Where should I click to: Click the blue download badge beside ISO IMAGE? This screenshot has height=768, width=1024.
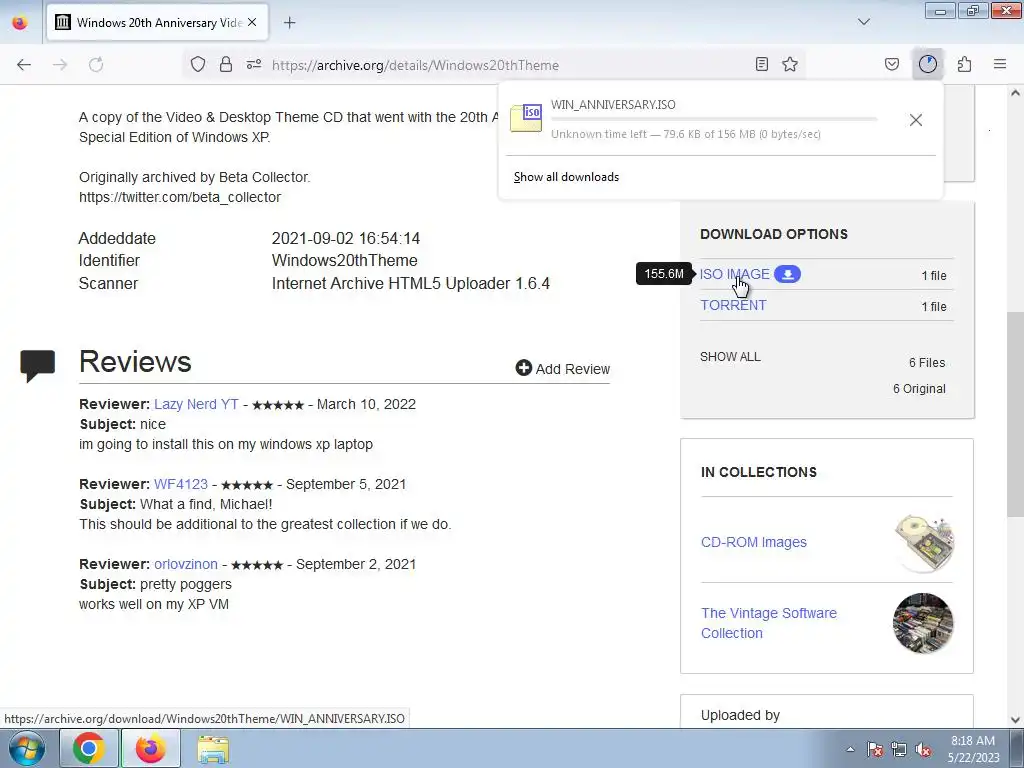point(788,274)
